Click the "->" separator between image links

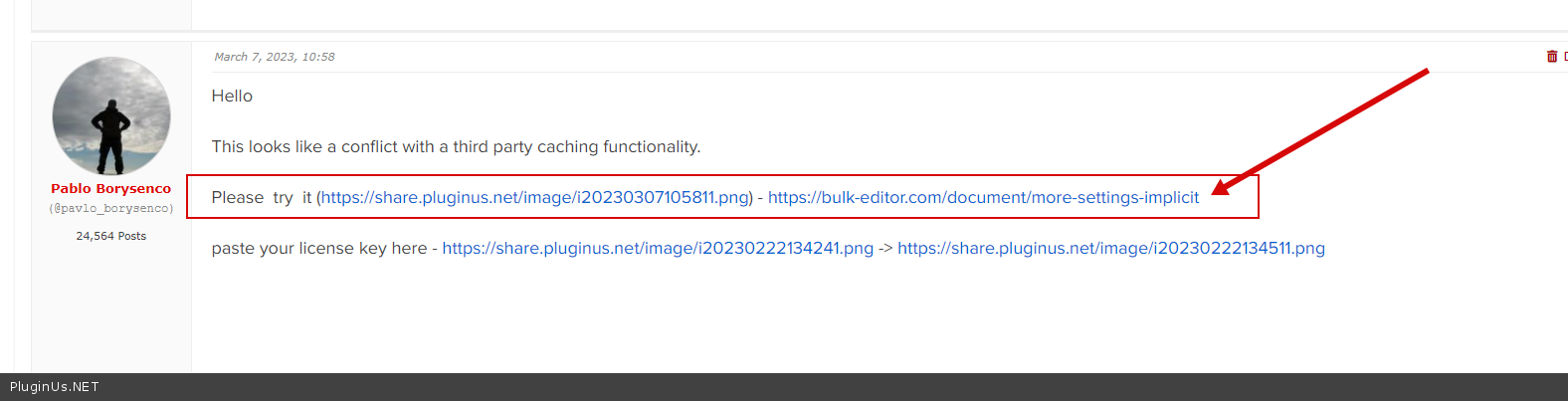[885, 248]
